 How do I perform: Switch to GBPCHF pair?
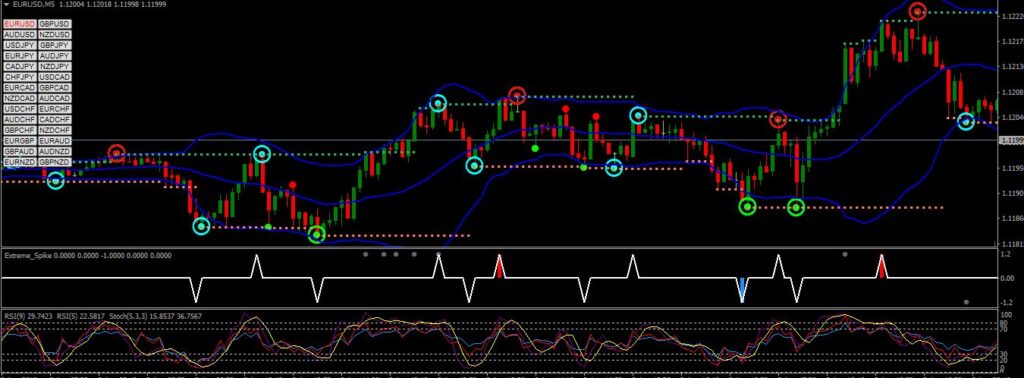[20, 130]
